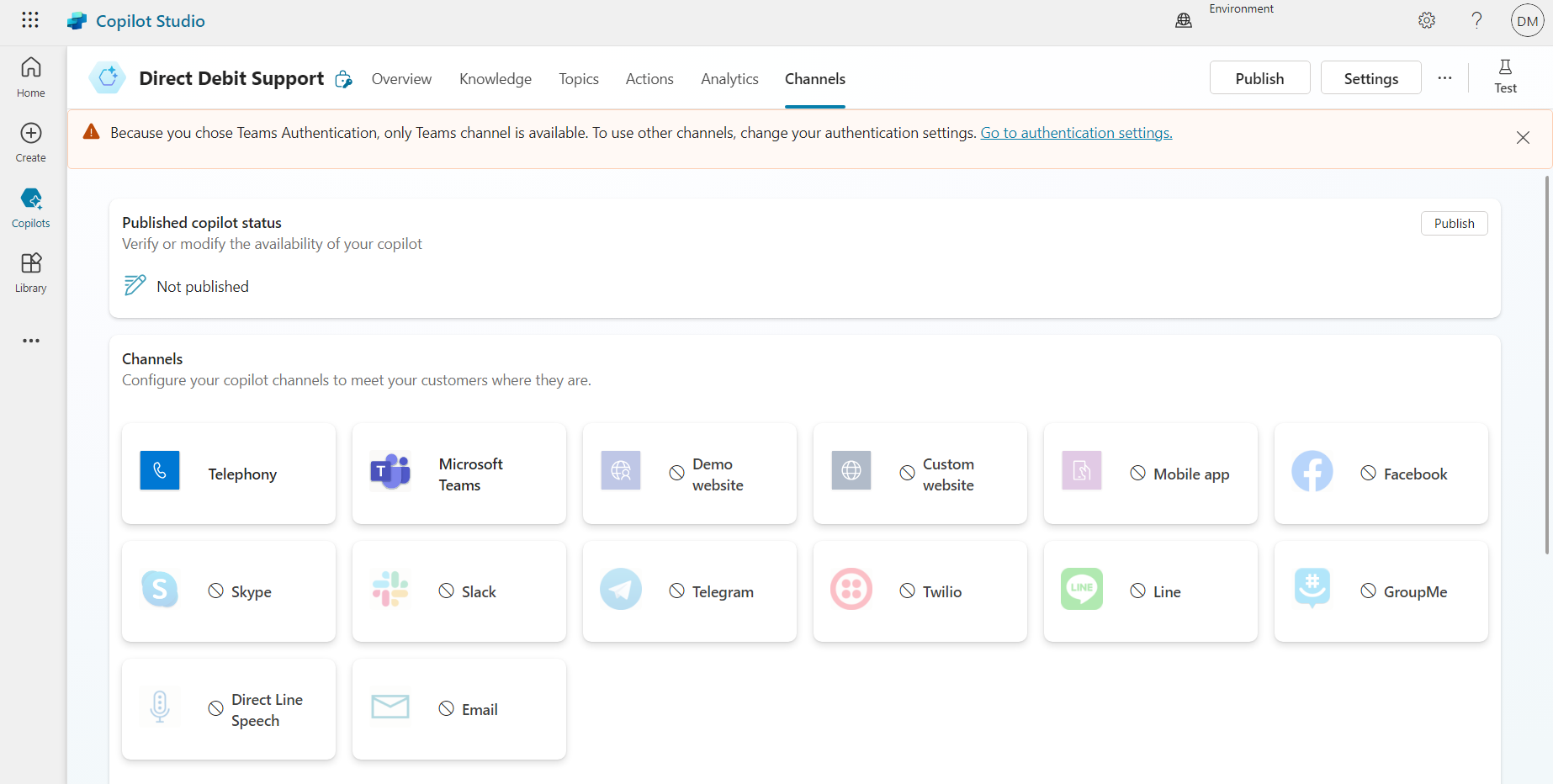
Task: Switch to the Knowledge tab
Action: (x=495, y=78)
